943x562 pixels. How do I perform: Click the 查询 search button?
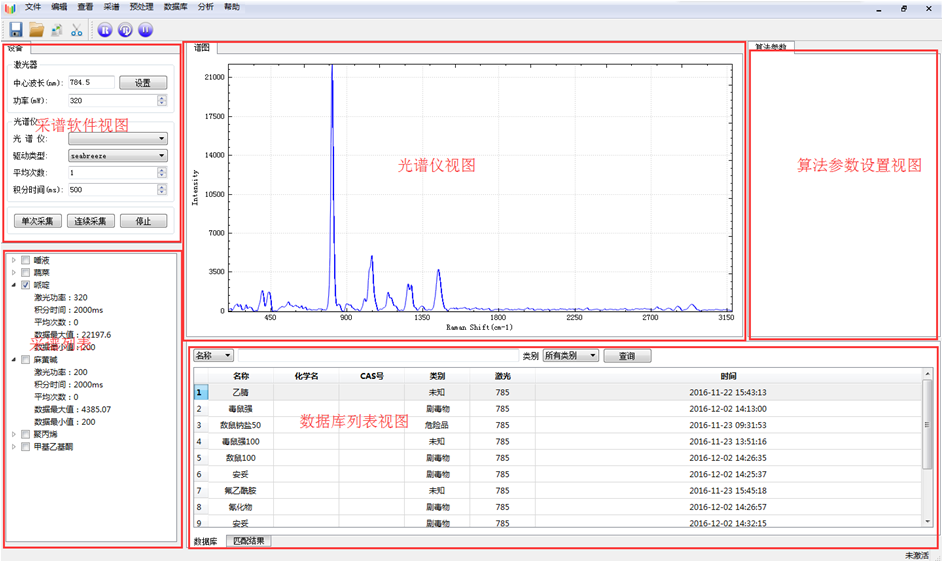click(x=627, y=356)
